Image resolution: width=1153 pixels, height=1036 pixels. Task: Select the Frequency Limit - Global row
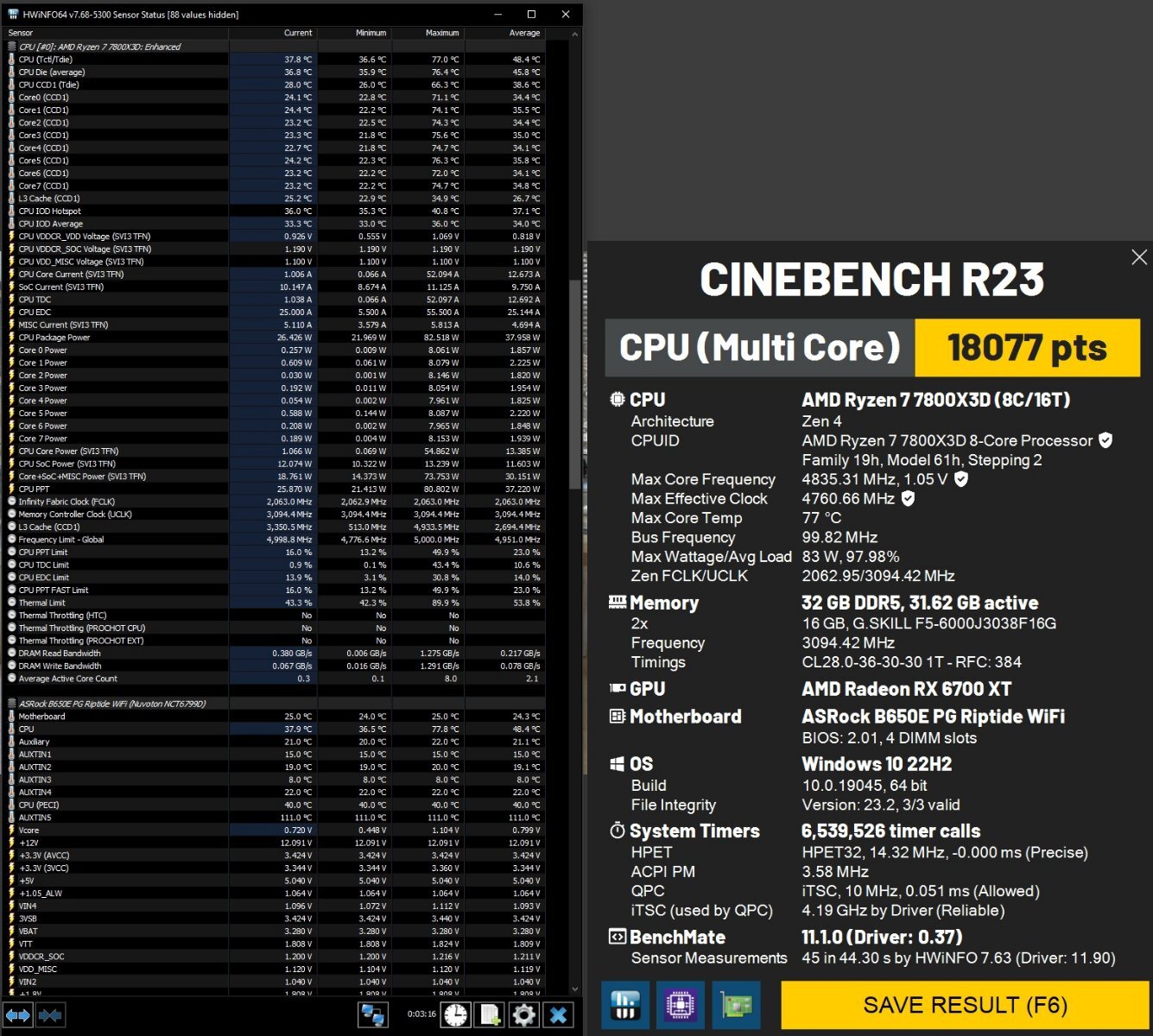point(275,540)
